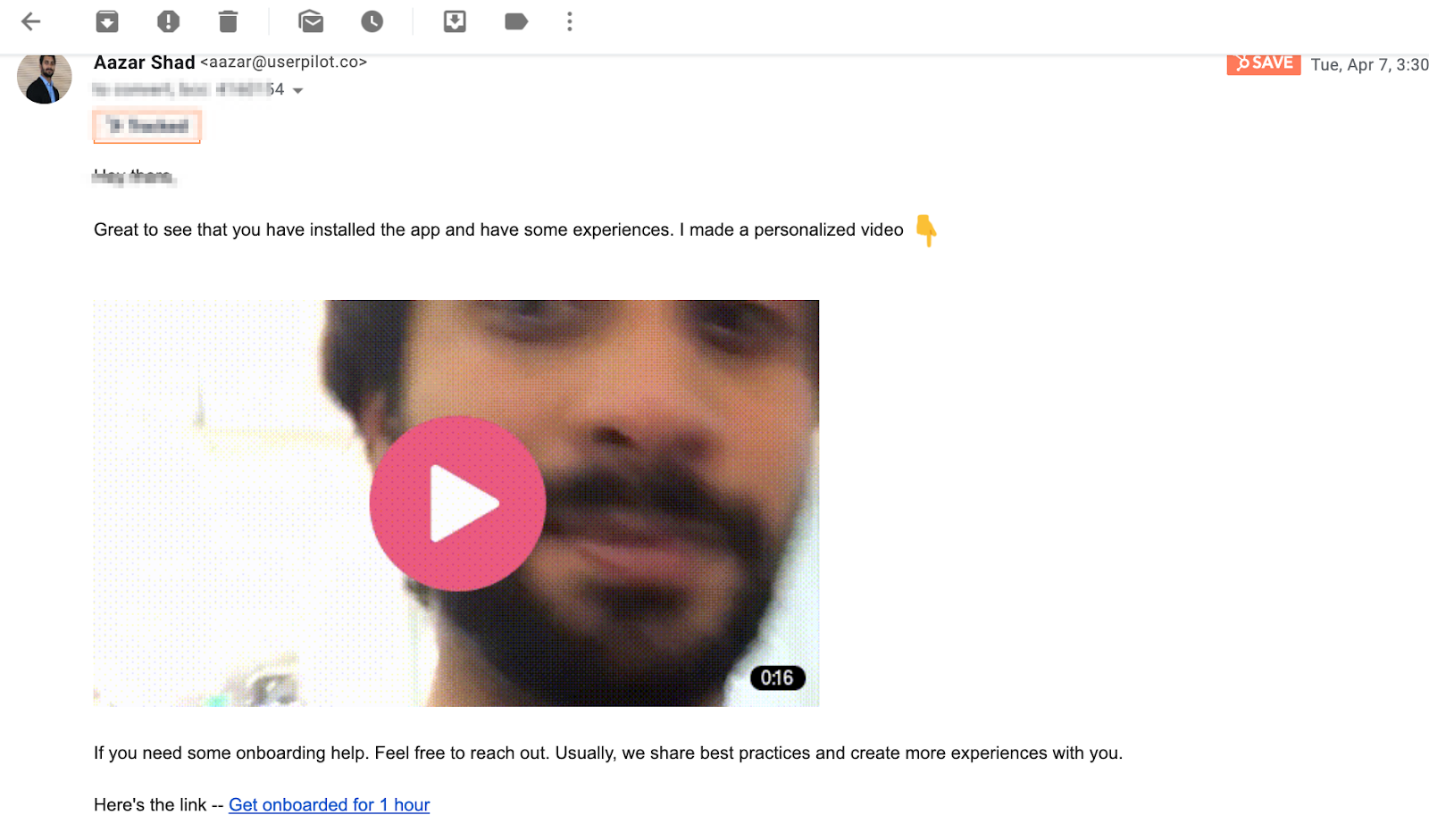The width and height of the screenshot is (1429, 840).
Task: Click sender address aazar@userpilot.co
Action: coord(283,62)
